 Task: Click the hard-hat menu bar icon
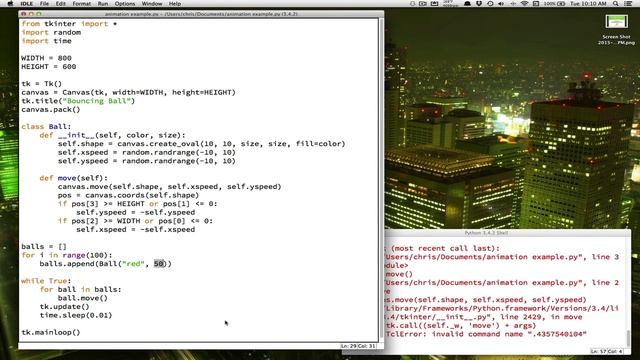coord(467,3)
